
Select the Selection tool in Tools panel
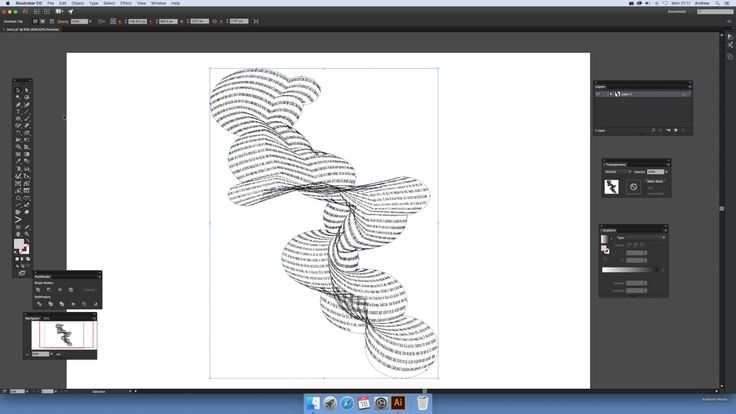click(x=18, y=90)
